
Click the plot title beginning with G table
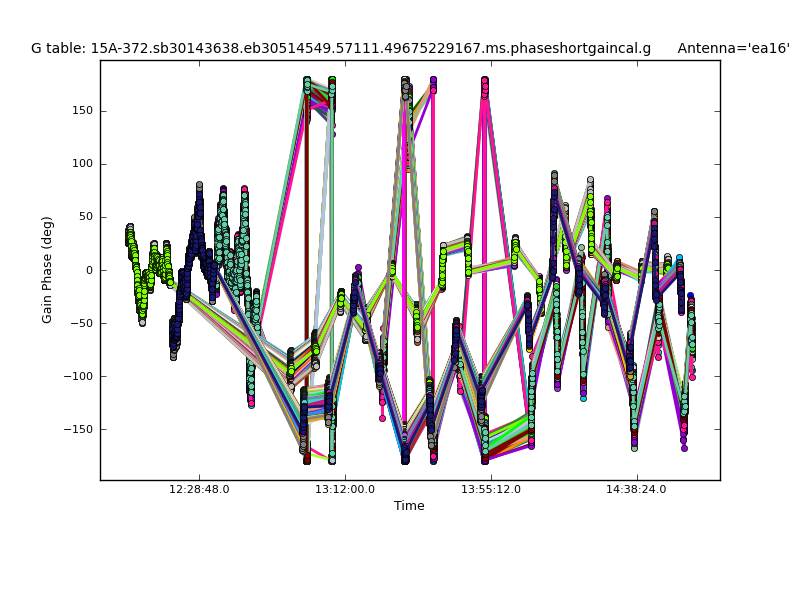click(x=340, y=48)
